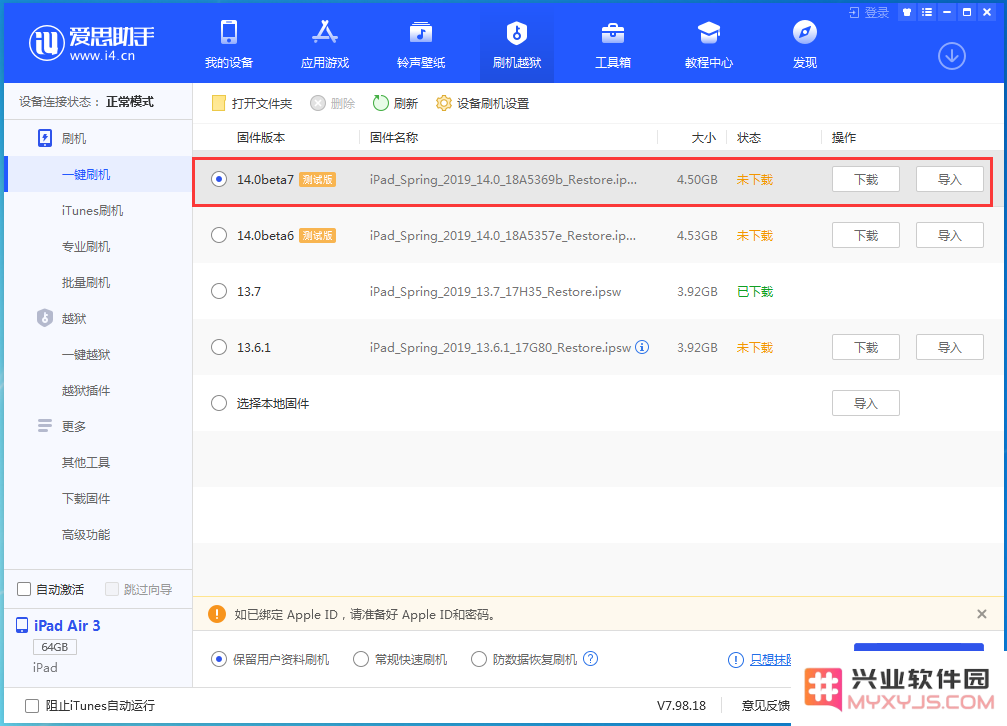Image resolution: width=1007 pixels, height=726 pixels.
Task: Click 导入 for local firmware row
Action: click(866, 403)
